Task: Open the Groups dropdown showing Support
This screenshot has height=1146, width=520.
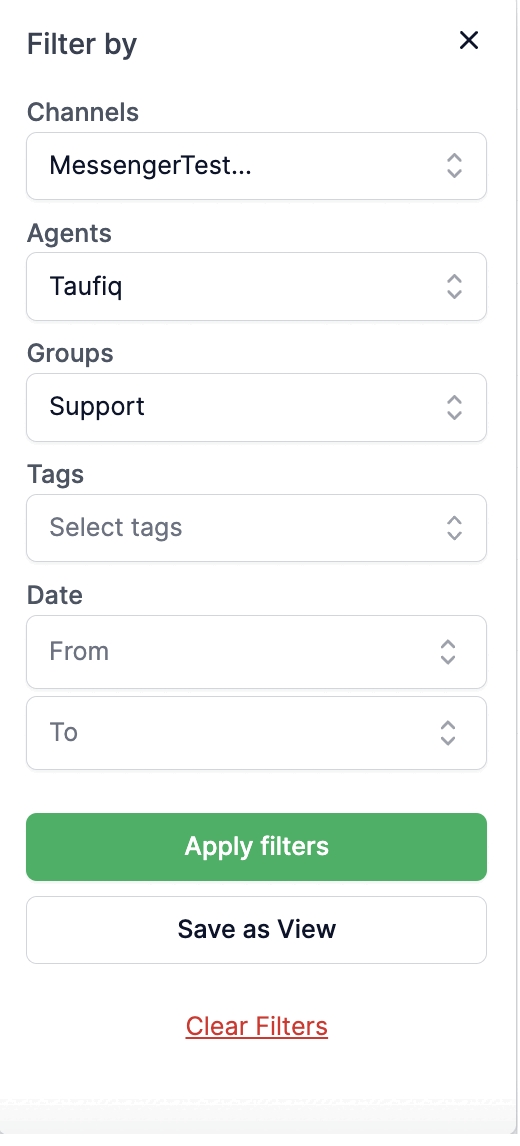Action: 257,408
